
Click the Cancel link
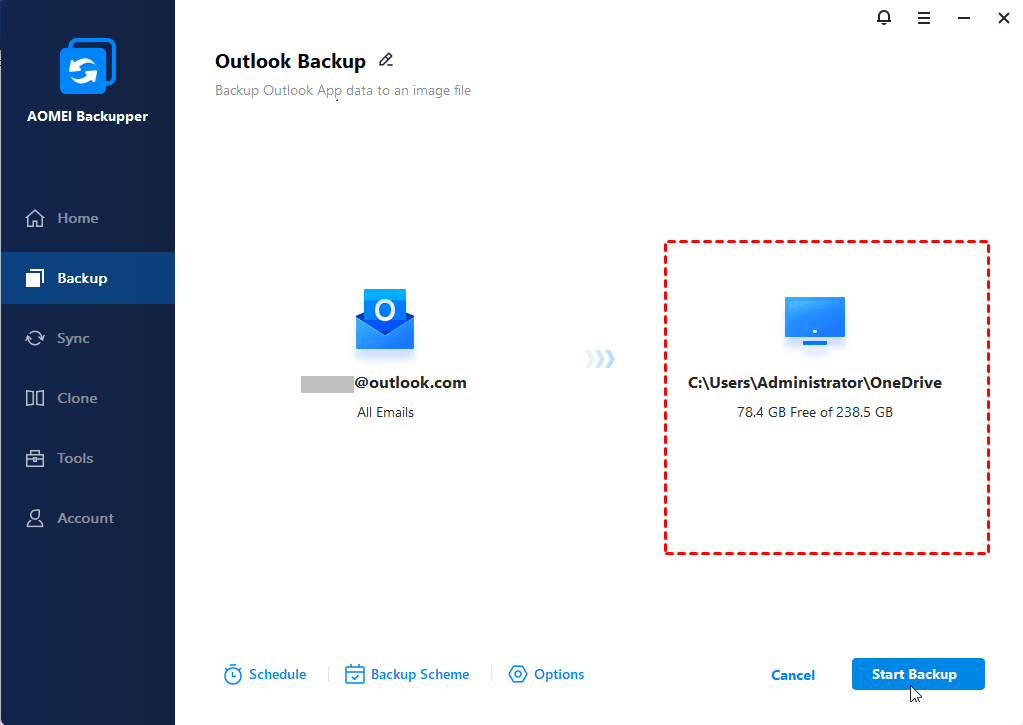(x=793, y=675)
